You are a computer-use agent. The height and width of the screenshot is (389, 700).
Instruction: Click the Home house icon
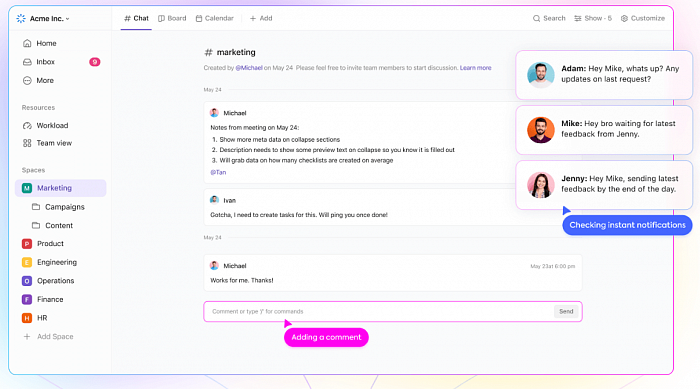[27, 43]
